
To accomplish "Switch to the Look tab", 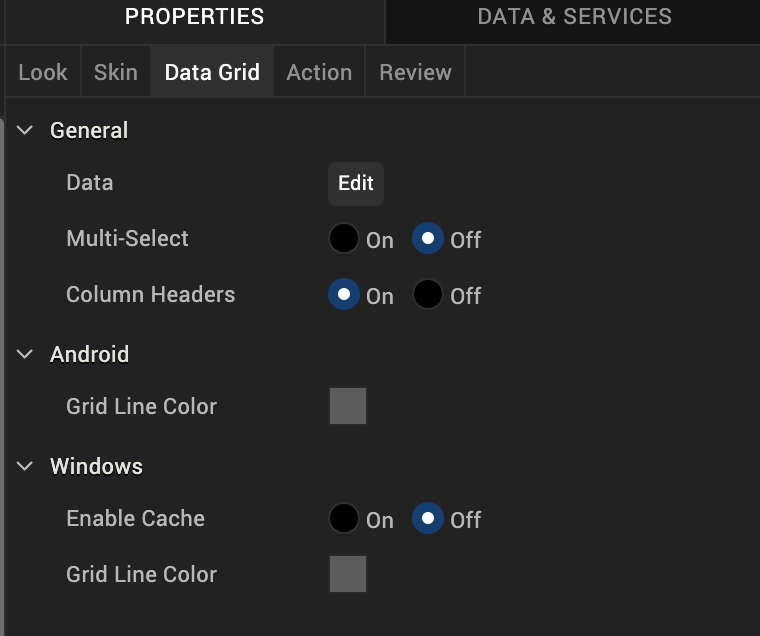I will click(43, 72).
